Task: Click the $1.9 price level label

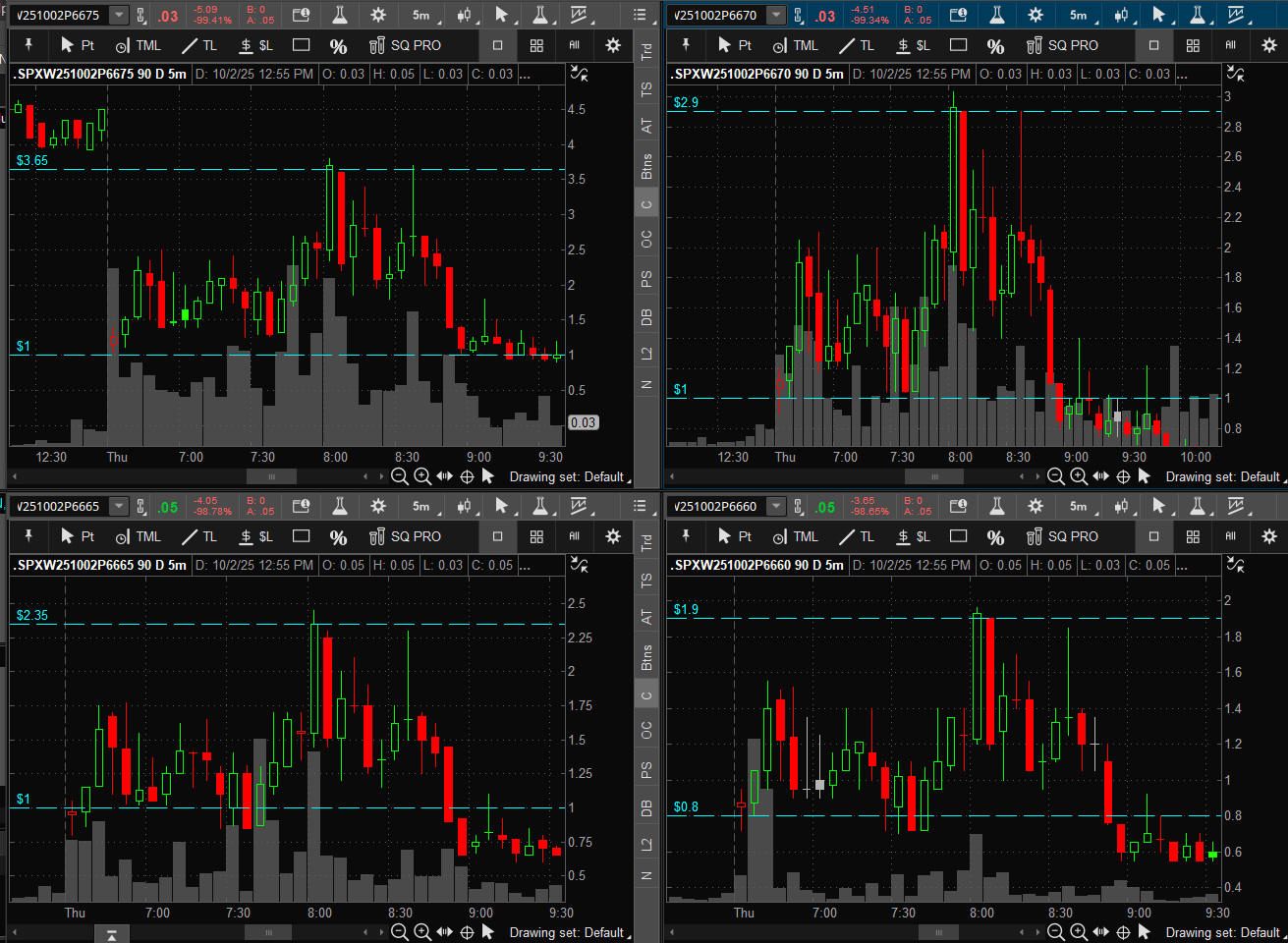Action: 686,609
